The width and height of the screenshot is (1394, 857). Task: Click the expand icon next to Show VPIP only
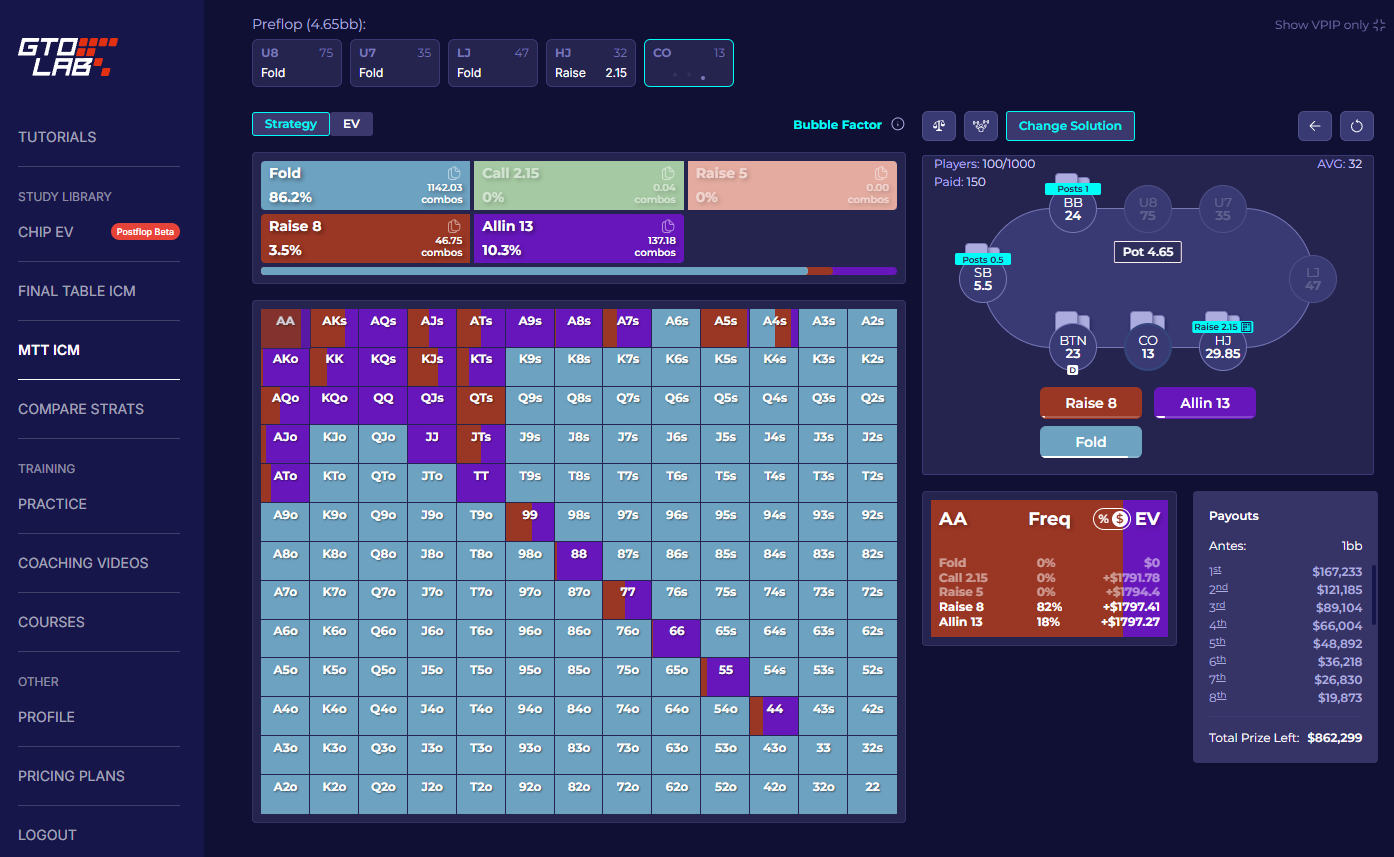1380,24
